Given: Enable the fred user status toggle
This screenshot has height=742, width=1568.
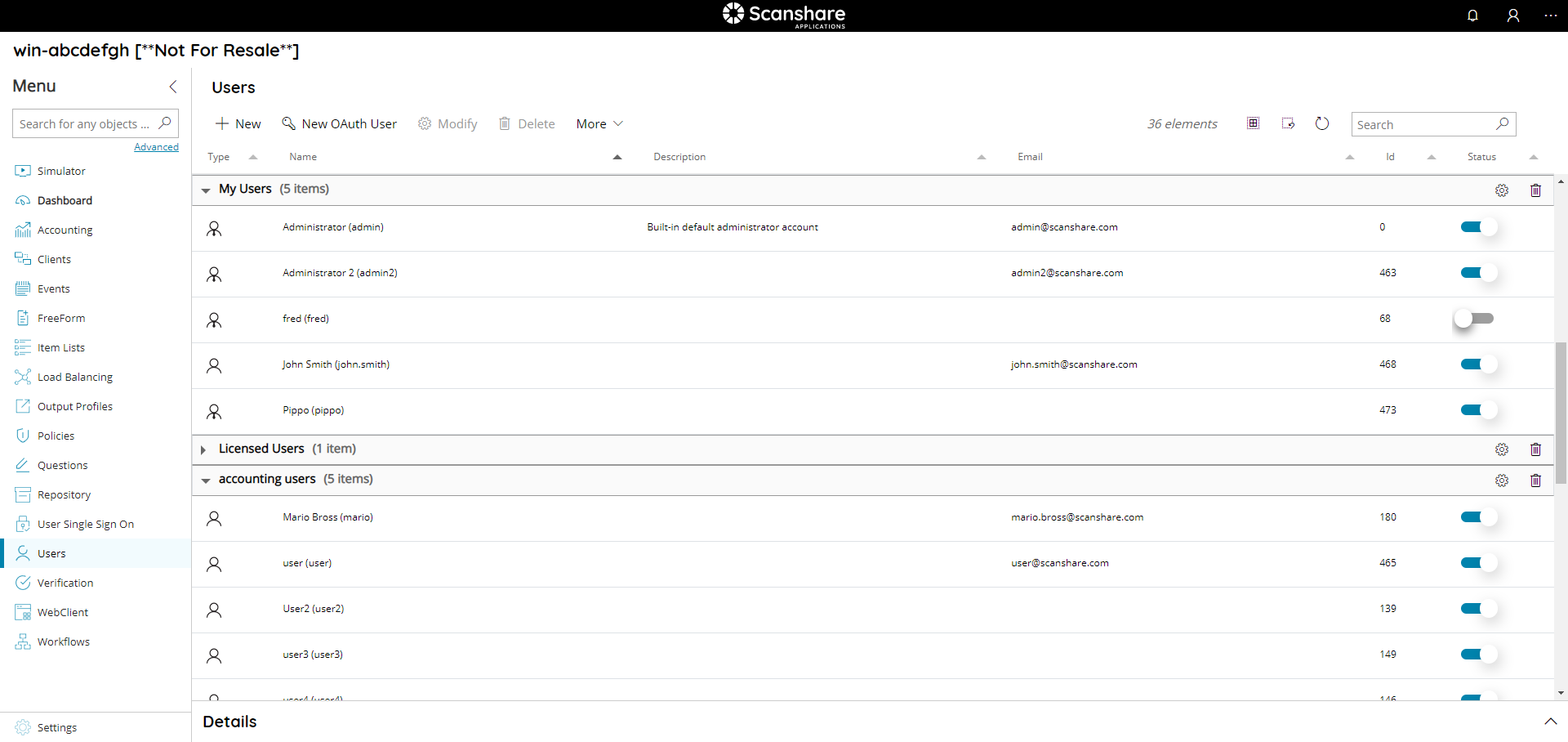Looking at the screenshot, I should point(1474,319).
